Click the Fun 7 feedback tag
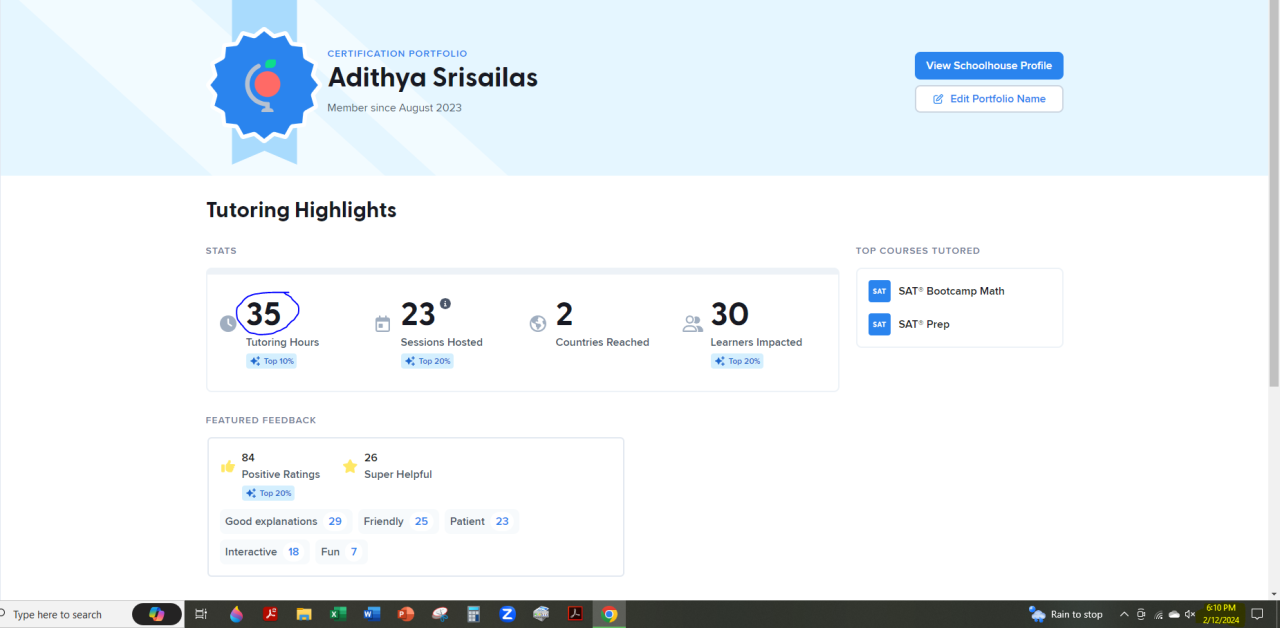The height and width of the screenshot is (628, 1280). pos(341,551)
